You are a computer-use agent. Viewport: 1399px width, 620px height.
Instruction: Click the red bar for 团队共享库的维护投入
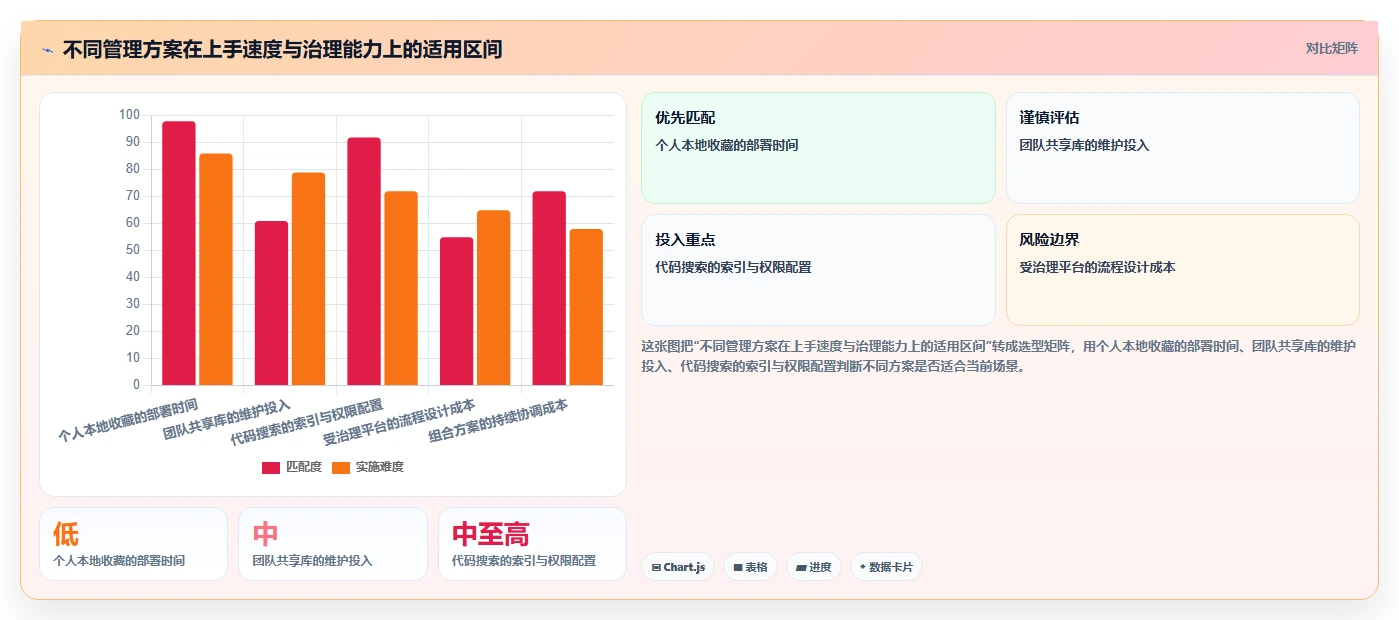coord(271,303)
